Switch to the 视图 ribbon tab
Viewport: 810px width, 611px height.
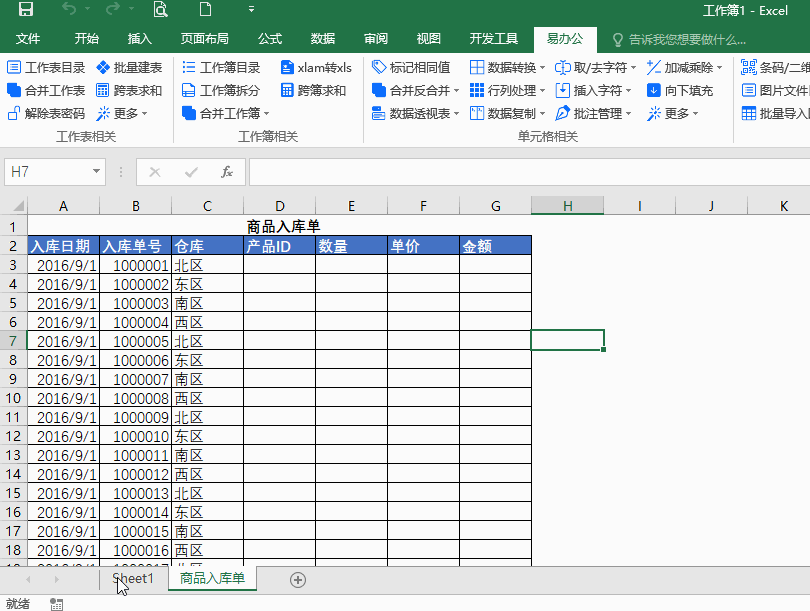429,39
